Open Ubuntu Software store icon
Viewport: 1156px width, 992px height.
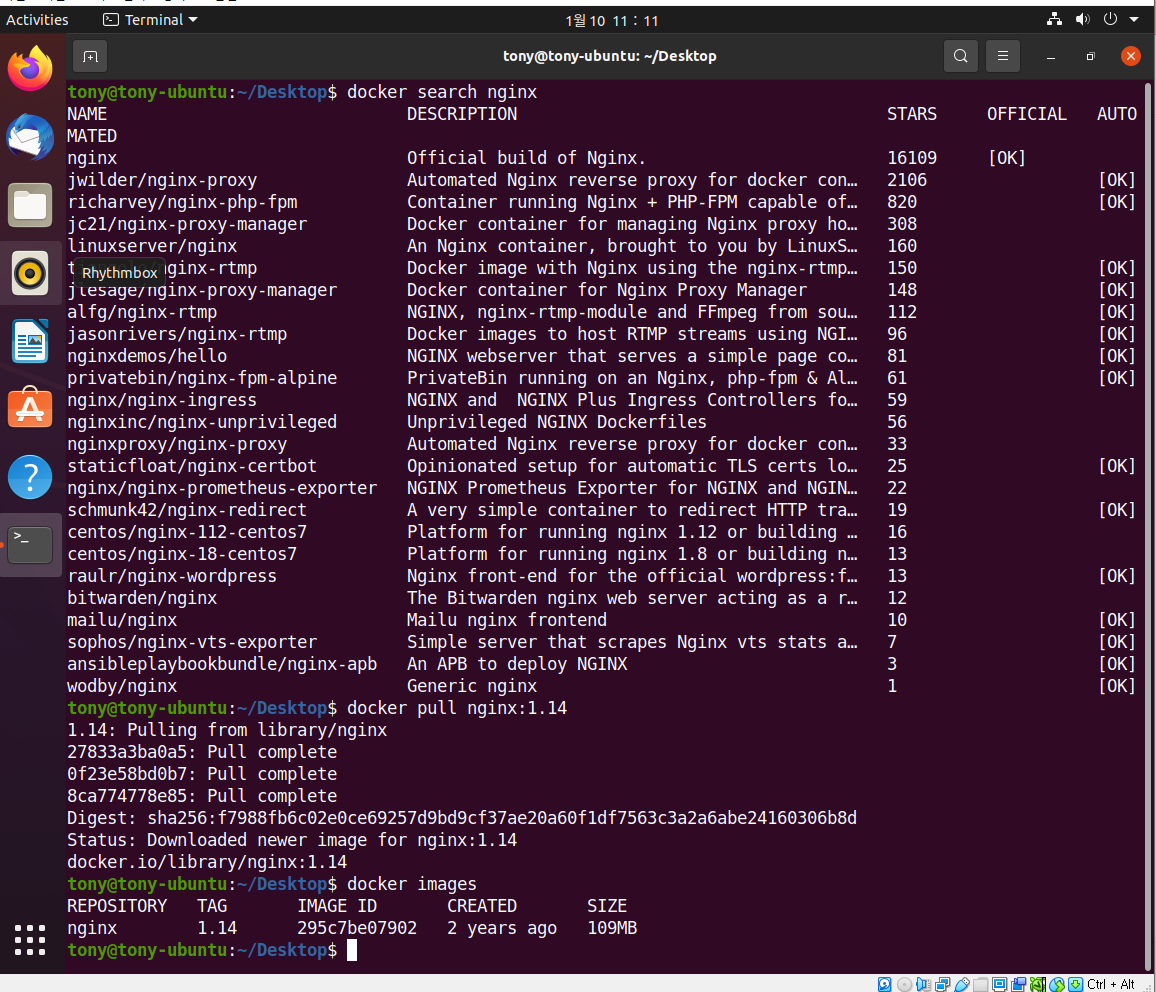30,408
